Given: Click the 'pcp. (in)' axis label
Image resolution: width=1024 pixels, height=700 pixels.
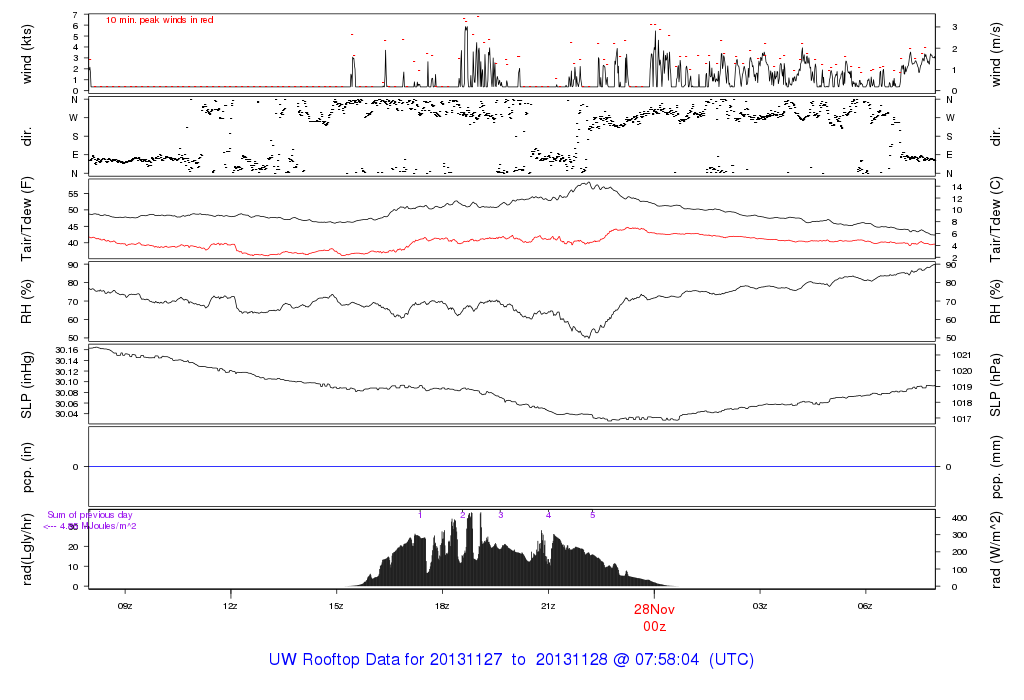Looking at the screenshot, I should [27, 467].
